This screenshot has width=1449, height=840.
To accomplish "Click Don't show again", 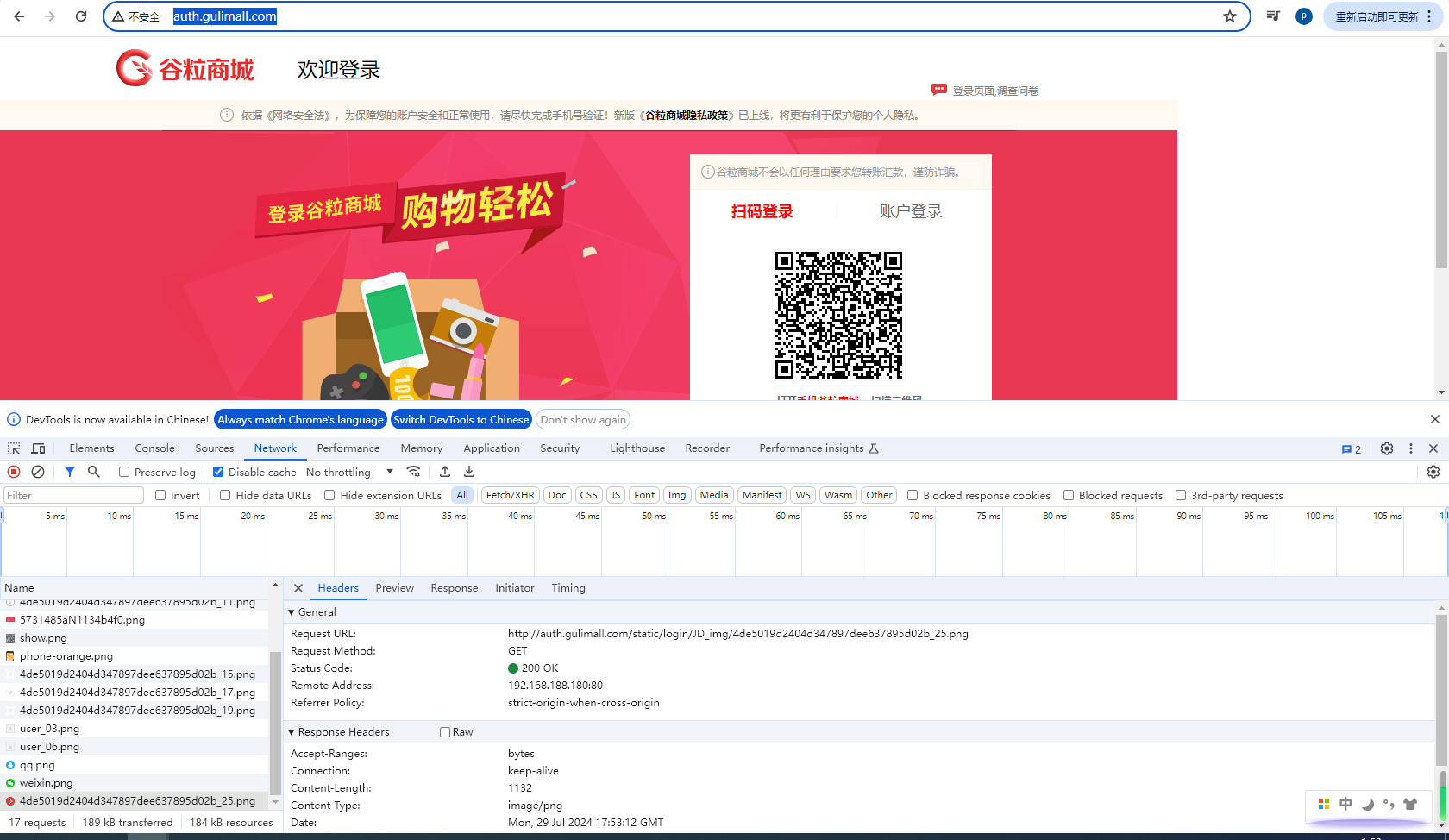I will (583, 420).
